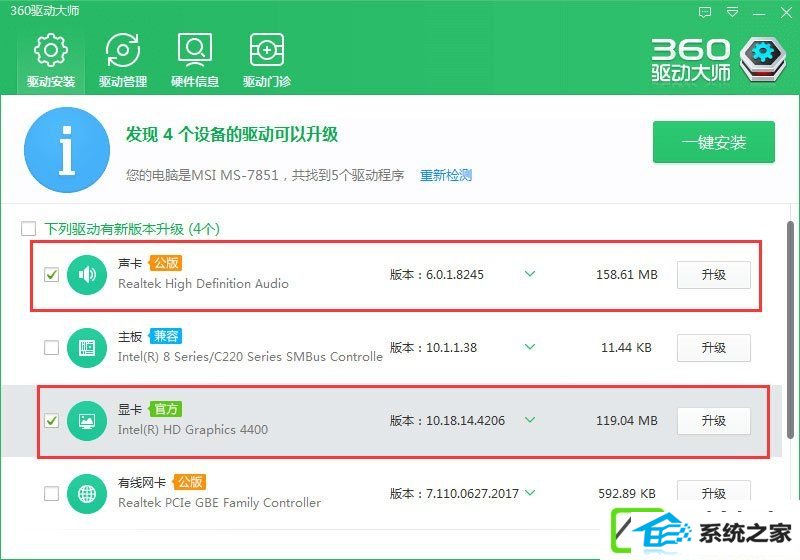Screen dimensions: 800x560
Task: Expand version dropdown for 10.1.1.38
Action: click(x=530, y=347)
